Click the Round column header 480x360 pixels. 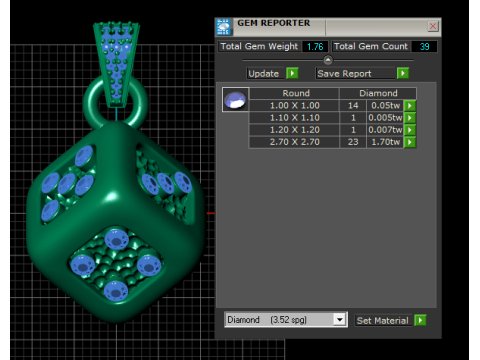294,93
